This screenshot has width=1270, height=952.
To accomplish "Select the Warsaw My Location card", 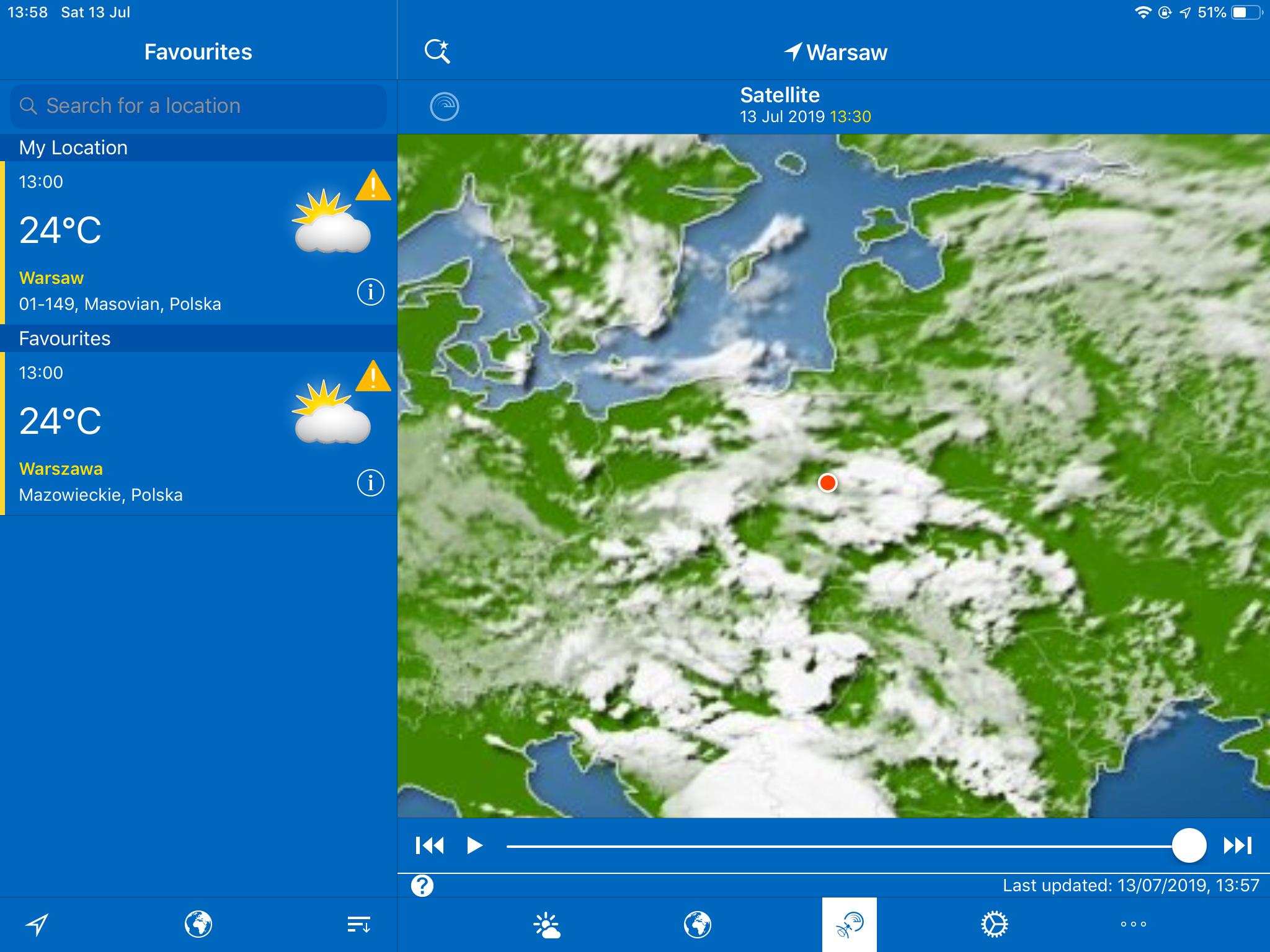I will coord(198,242).
